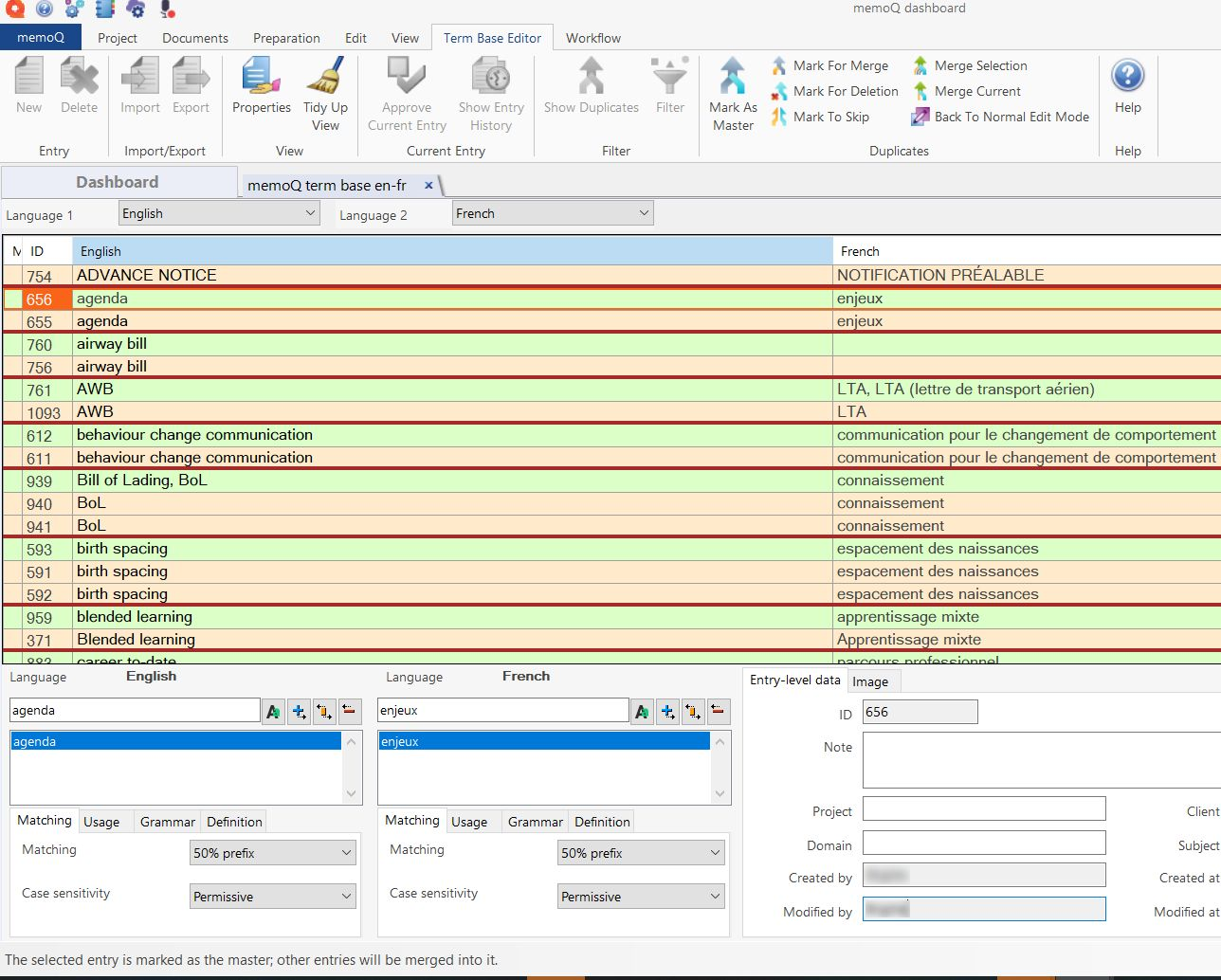Expand English Matching 50% prefix dropdown
Screen dimensions: 1221x980
272,853
